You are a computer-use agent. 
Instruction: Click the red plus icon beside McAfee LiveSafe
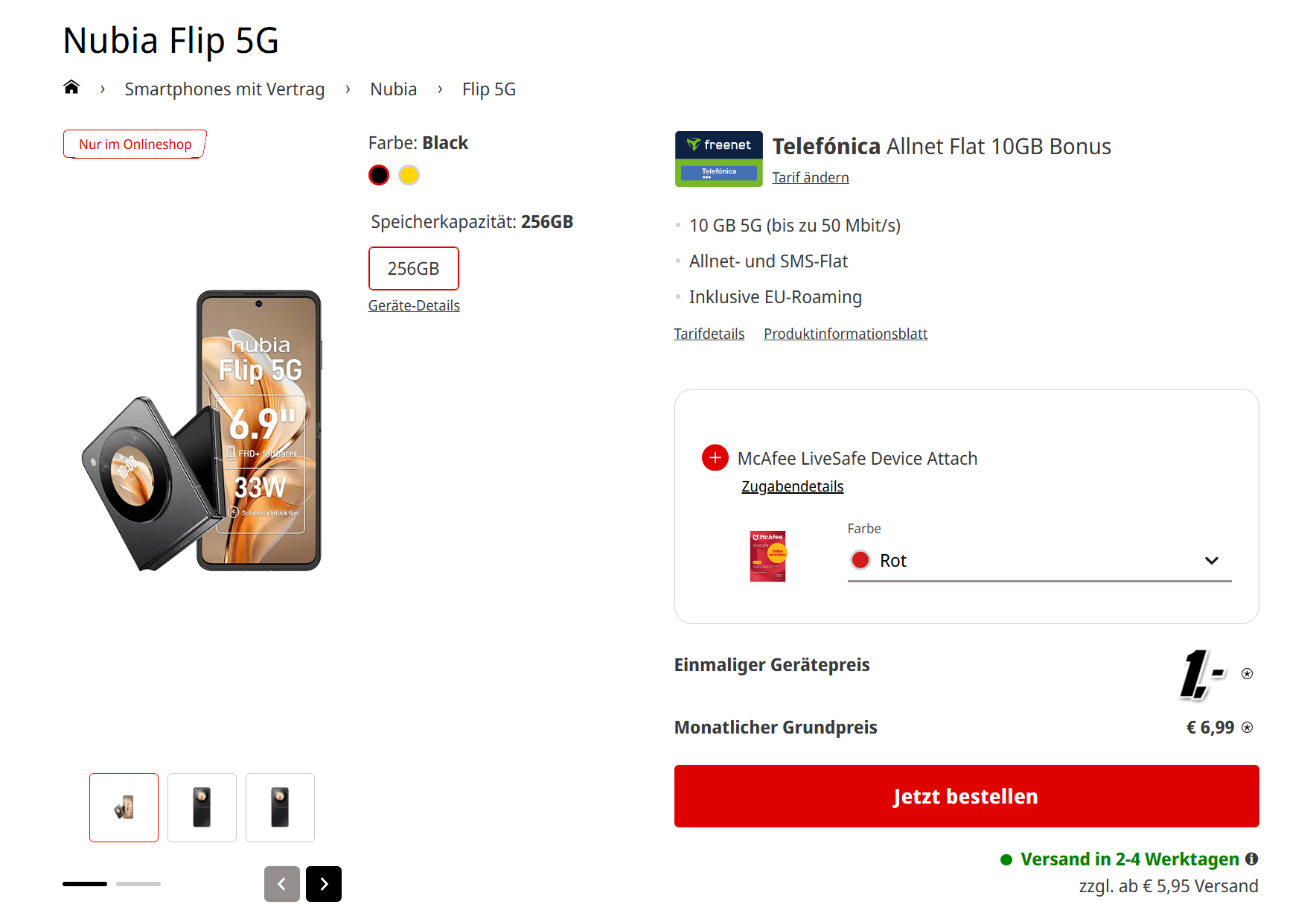[715, 457]
